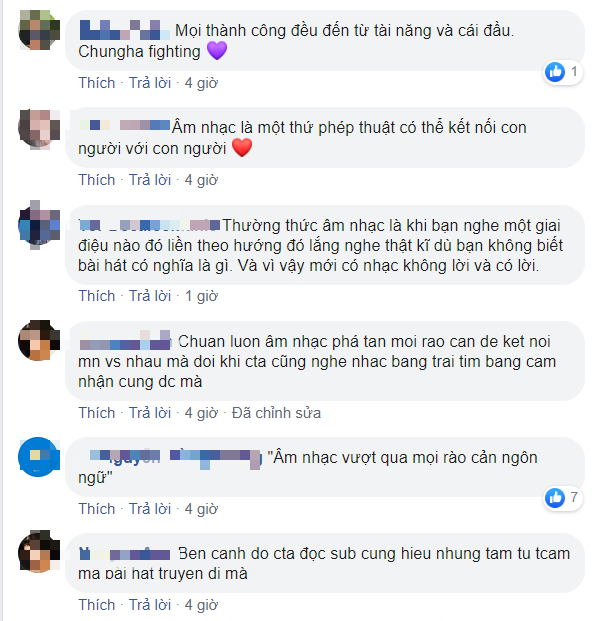This screenshot has width=606, height=621.
Task: Open the first commenter's pixelated avatar
Action: click(39, 30)
